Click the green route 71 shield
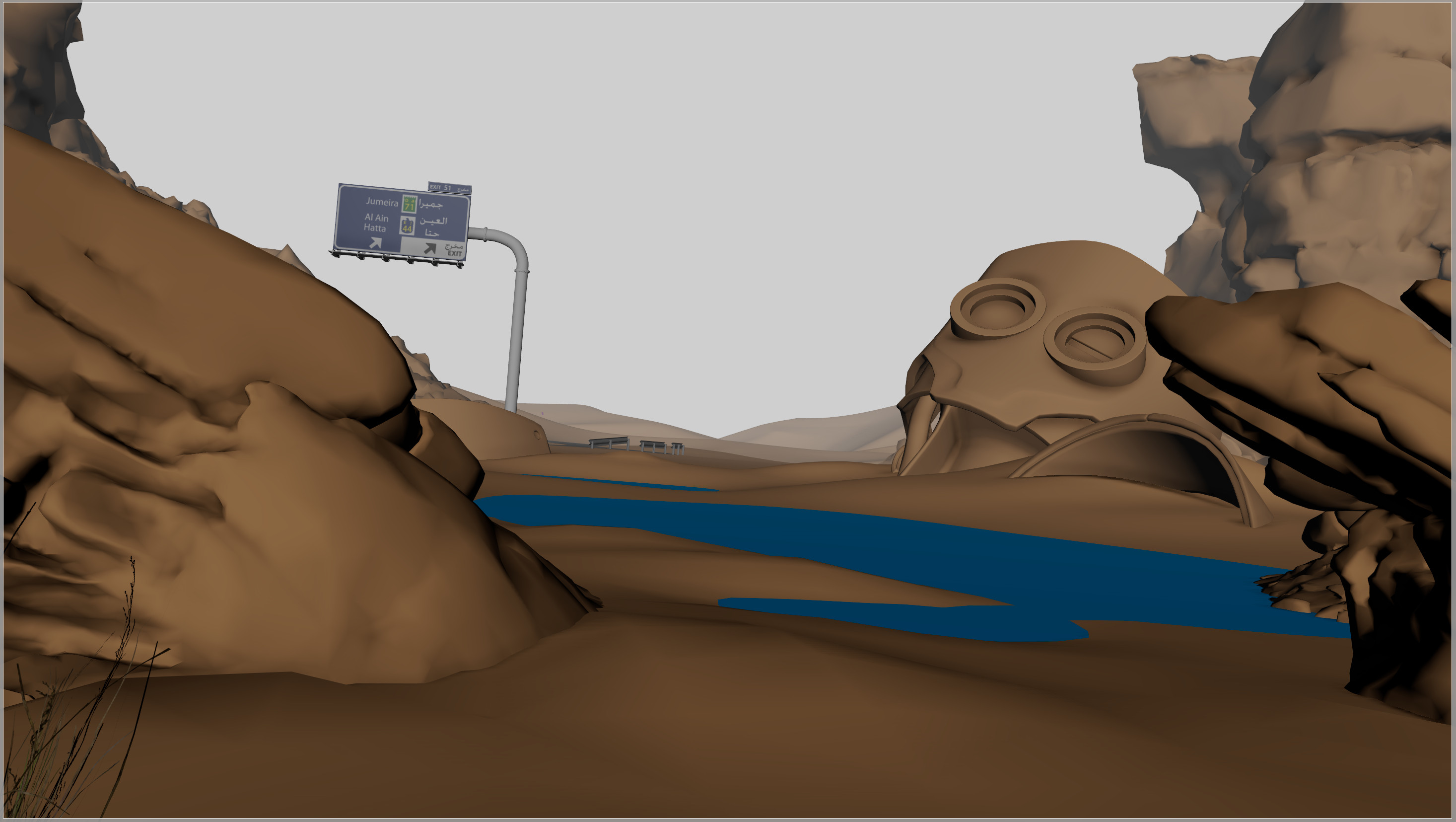1456x822 pixels. click(x=409, y=204)
